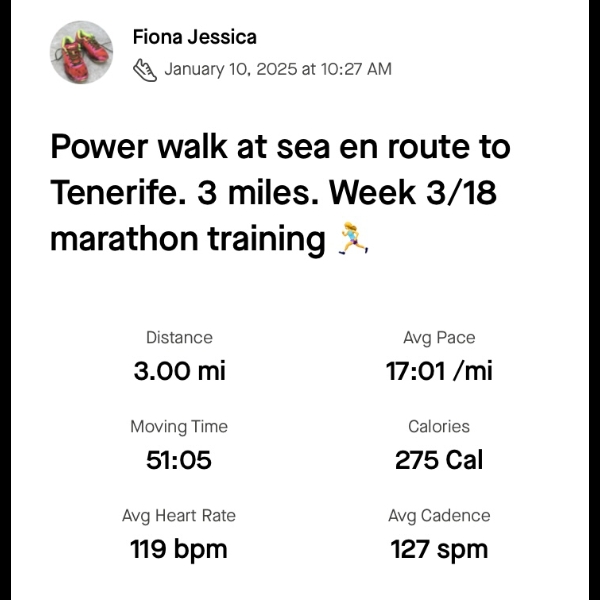The width and height of the screenshot is (600, 600).
Task: Select the 3.00 mi distance value
Action: click(x=179, y=371)
